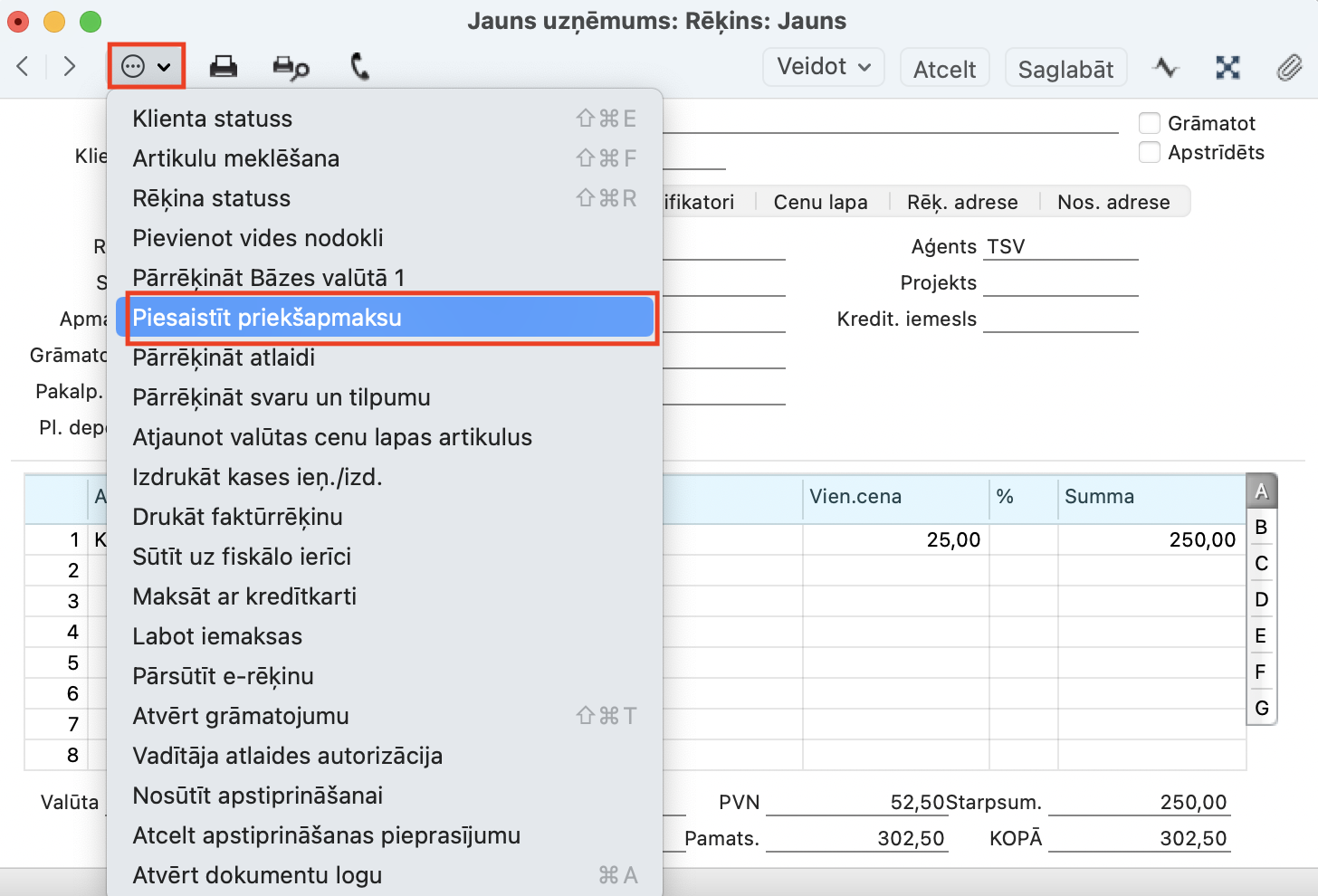Click the activity waveform icon
This screenshot has width=1318, height=896.
pyautogui.click(x=1166, y=68)
